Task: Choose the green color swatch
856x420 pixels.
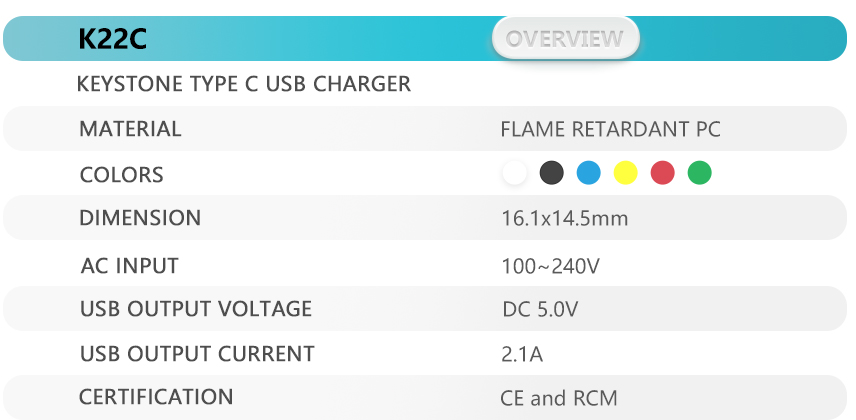Action: click(699, 173)
